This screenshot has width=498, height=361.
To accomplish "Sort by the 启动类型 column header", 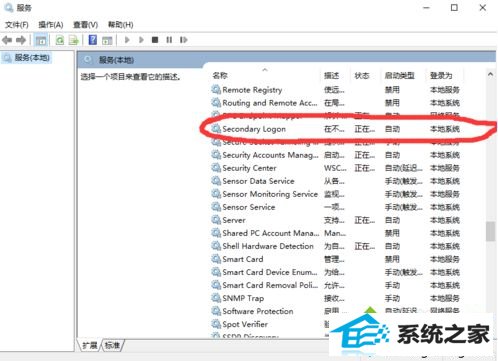I will tap(399, 76).
